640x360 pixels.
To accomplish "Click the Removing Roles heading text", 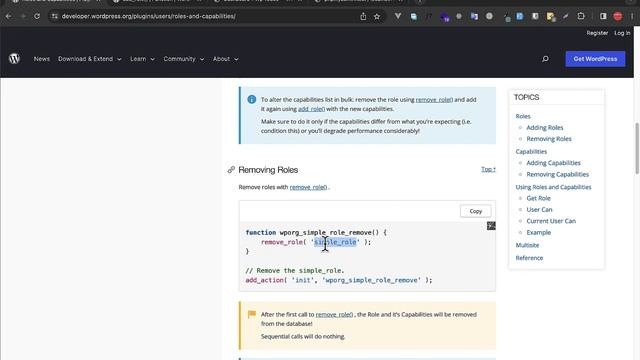I will coord(268,170).
